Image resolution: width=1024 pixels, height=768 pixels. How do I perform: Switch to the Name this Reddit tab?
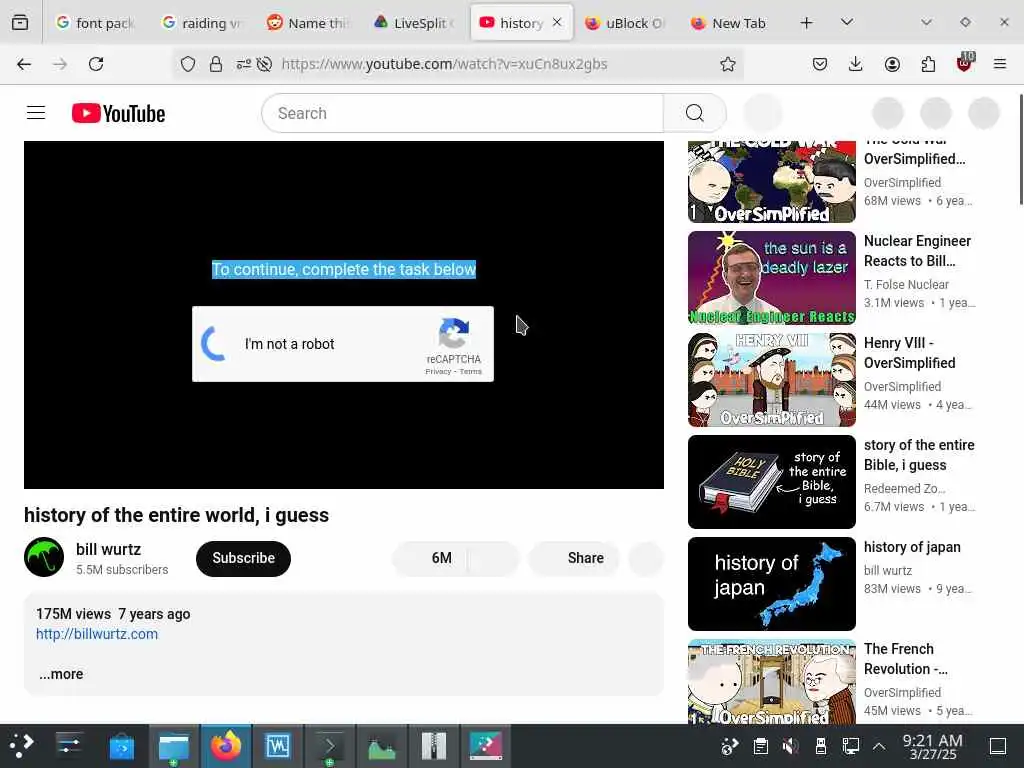click(308, 23)
